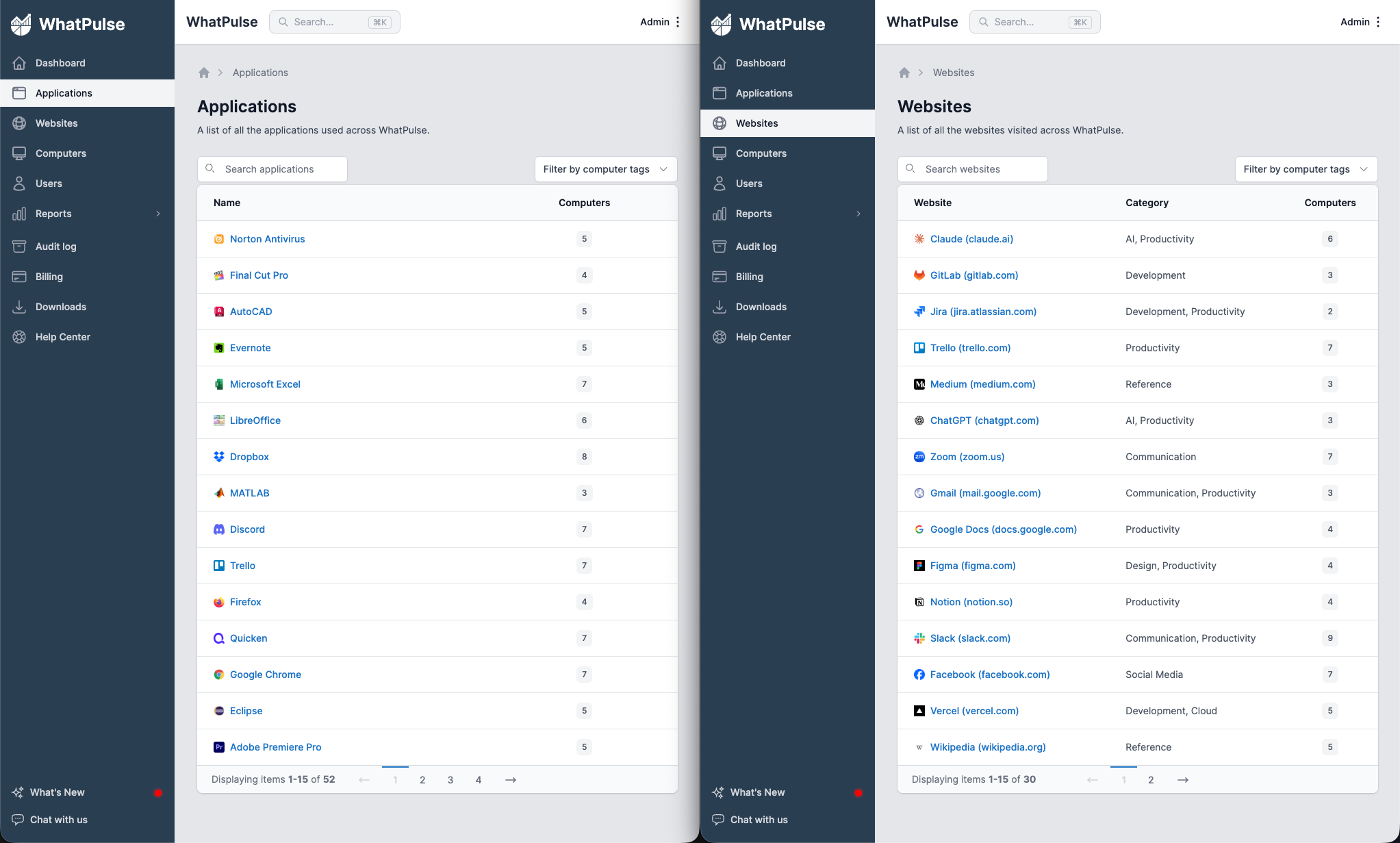Open the Wikipedia (wikipedia.org) link
Screen dimensions: 1400x843
click(x=988, y=747)
